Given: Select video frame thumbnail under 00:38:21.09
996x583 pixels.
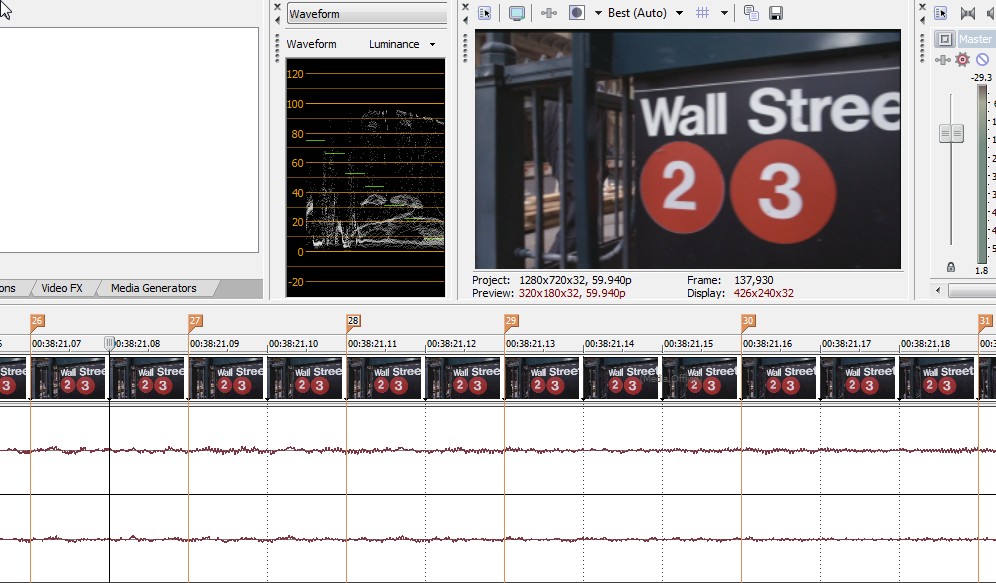Looking at the screenshot, I should (x=227, y=378).
